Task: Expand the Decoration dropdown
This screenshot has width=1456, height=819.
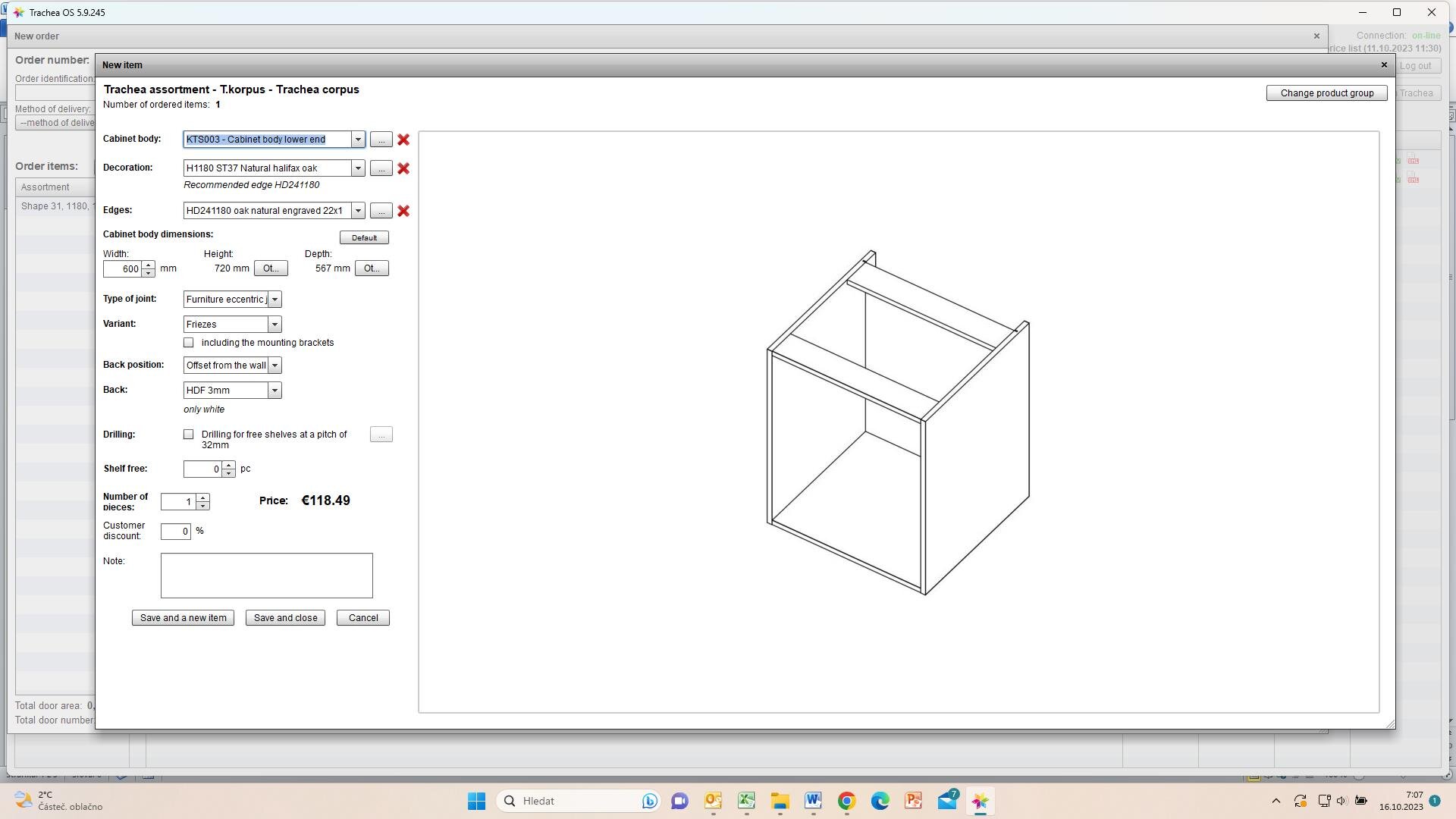Action: coord(358,168)
